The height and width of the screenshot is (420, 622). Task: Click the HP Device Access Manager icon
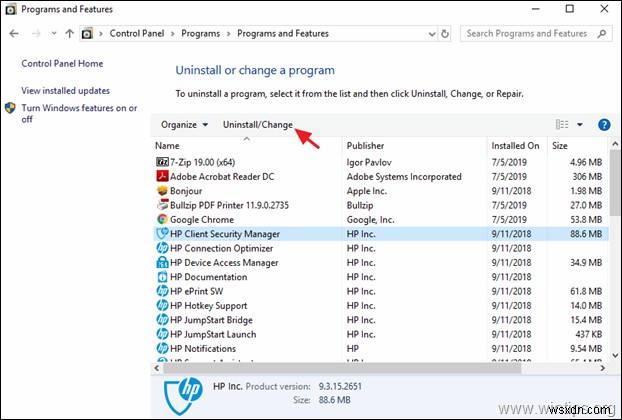click(x=163, y=263)
